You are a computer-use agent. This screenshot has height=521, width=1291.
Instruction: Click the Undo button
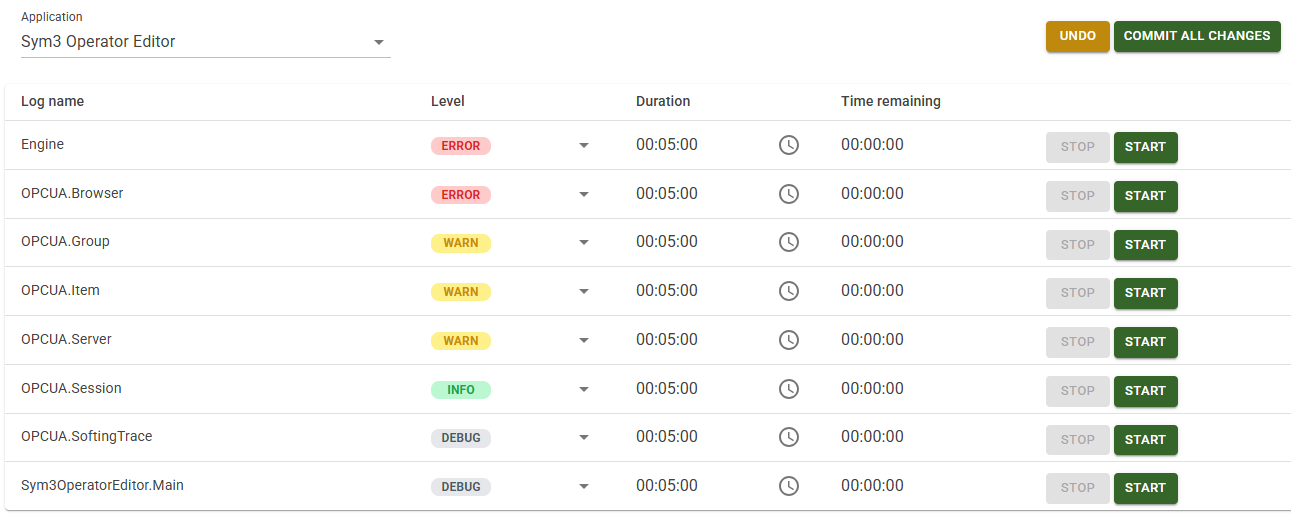1077,36
